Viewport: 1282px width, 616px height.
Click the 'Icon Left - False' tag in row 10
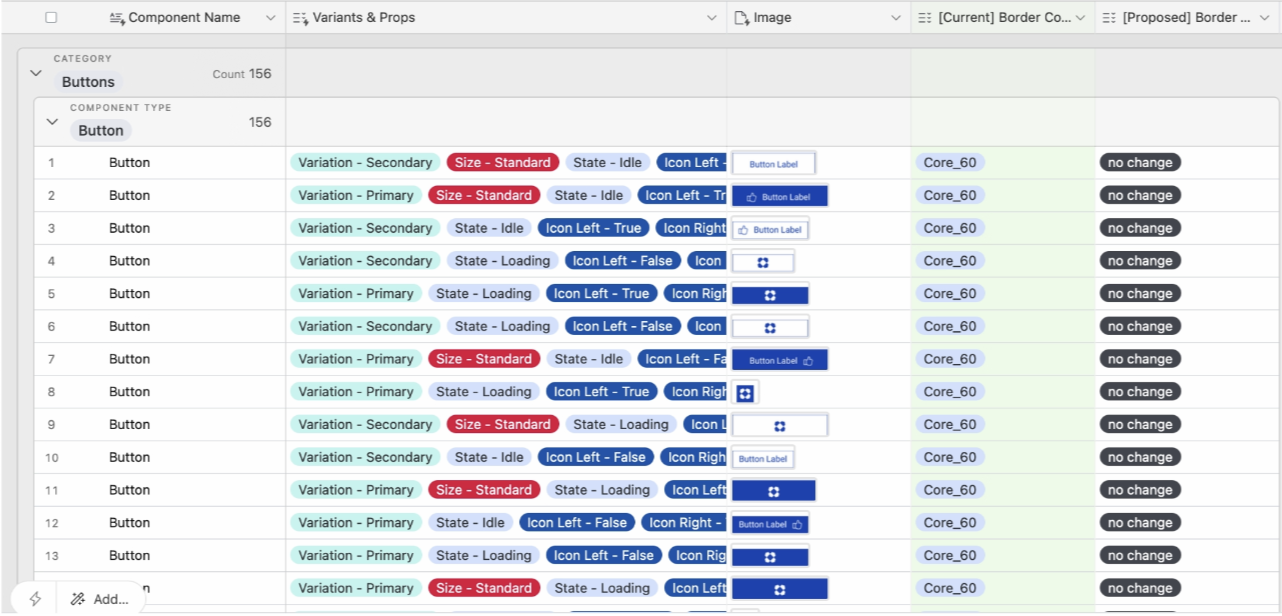click(595, 457)
